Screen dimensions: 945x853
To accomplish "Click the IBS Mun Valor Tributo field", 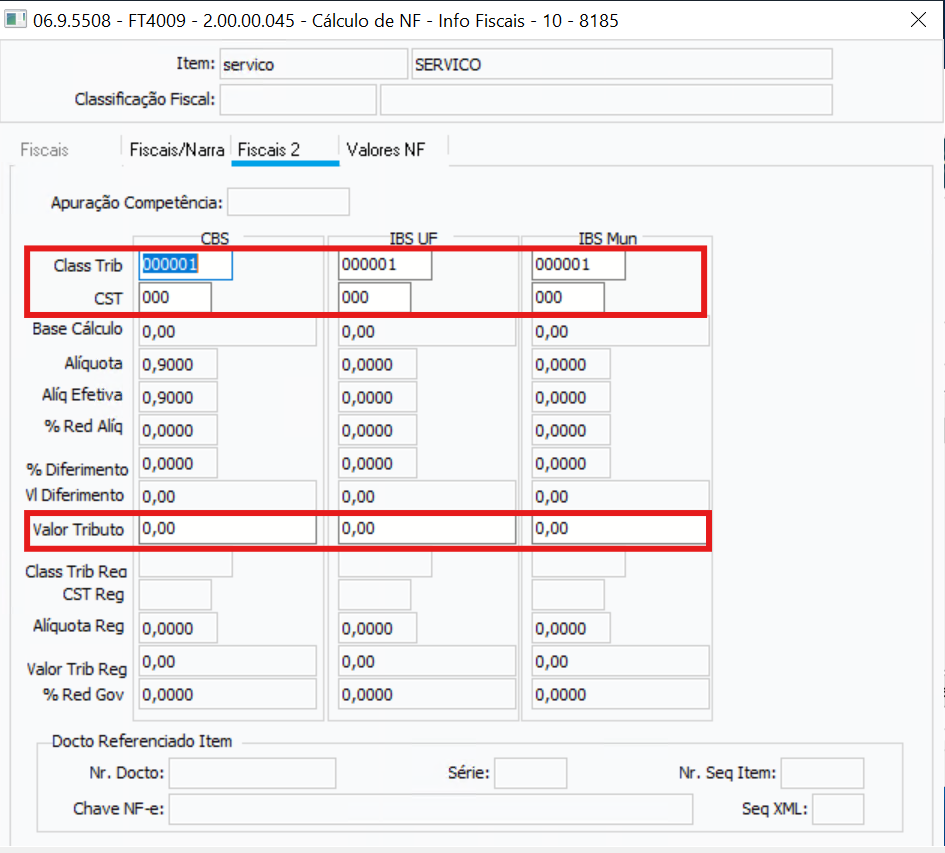I will click(x=620, y=529).
